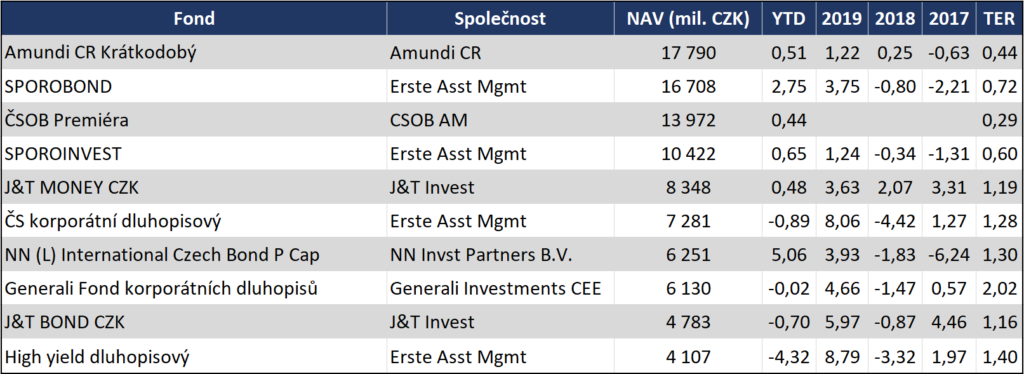
Task: Select the SPOROINVEST row name
Action: (194, 154)
